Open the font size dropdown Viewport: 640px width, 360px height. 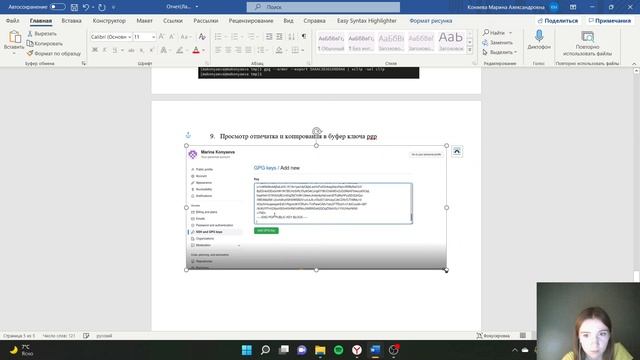153,37
